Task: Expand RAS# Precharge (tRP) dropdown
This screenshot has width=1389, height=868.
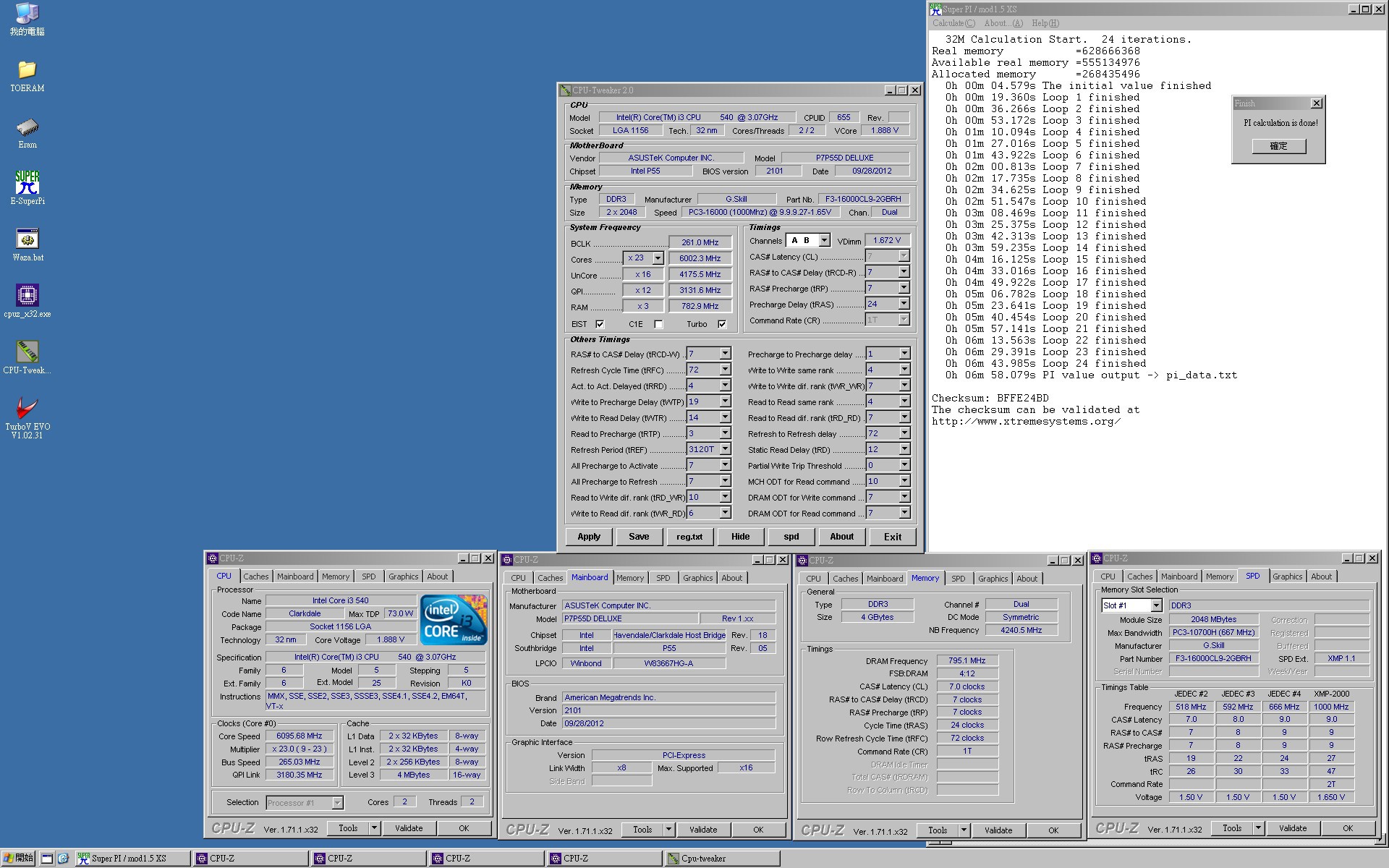Action: click(x=904, y=288)
